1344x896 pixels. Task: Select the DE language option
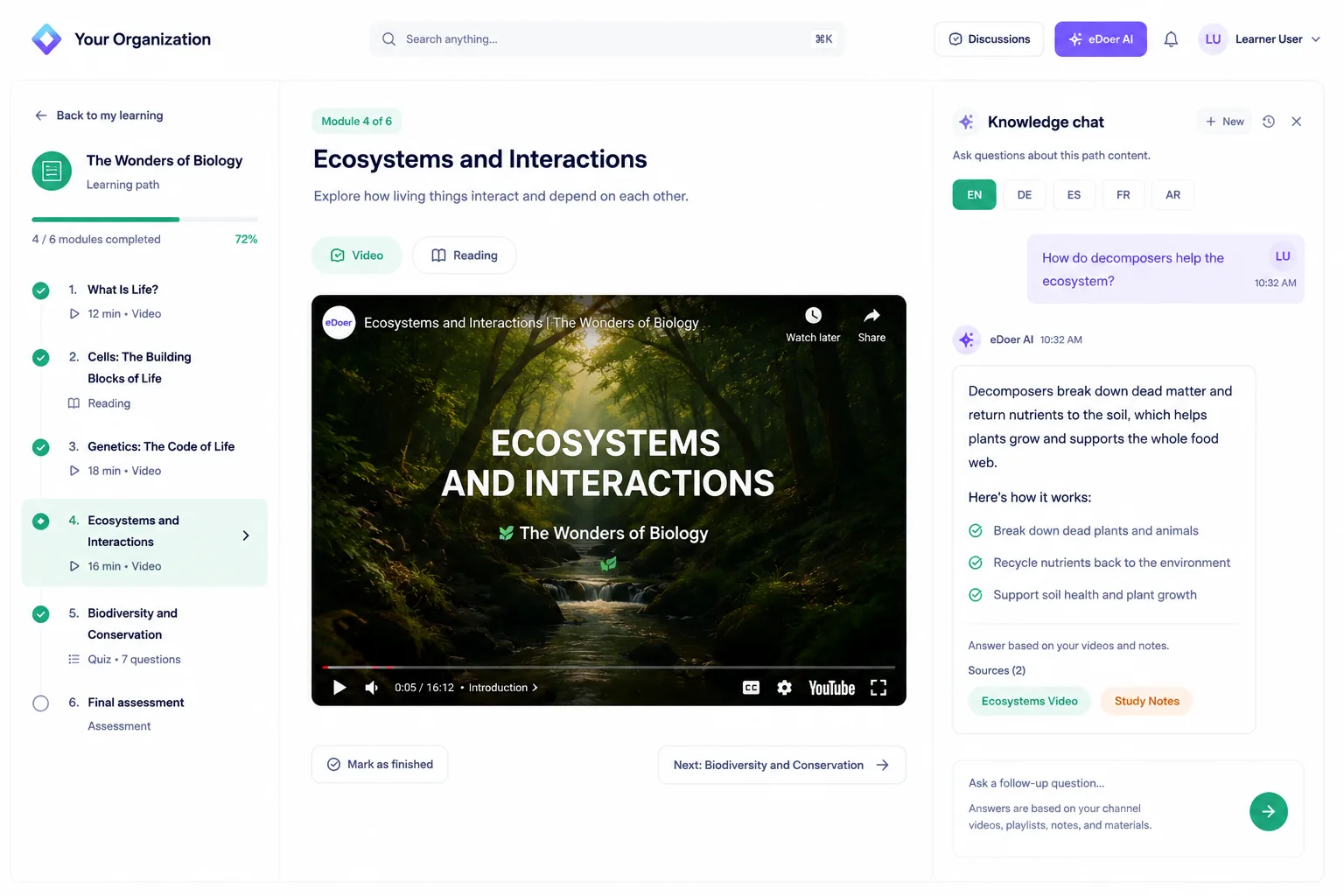(1024, 195)
